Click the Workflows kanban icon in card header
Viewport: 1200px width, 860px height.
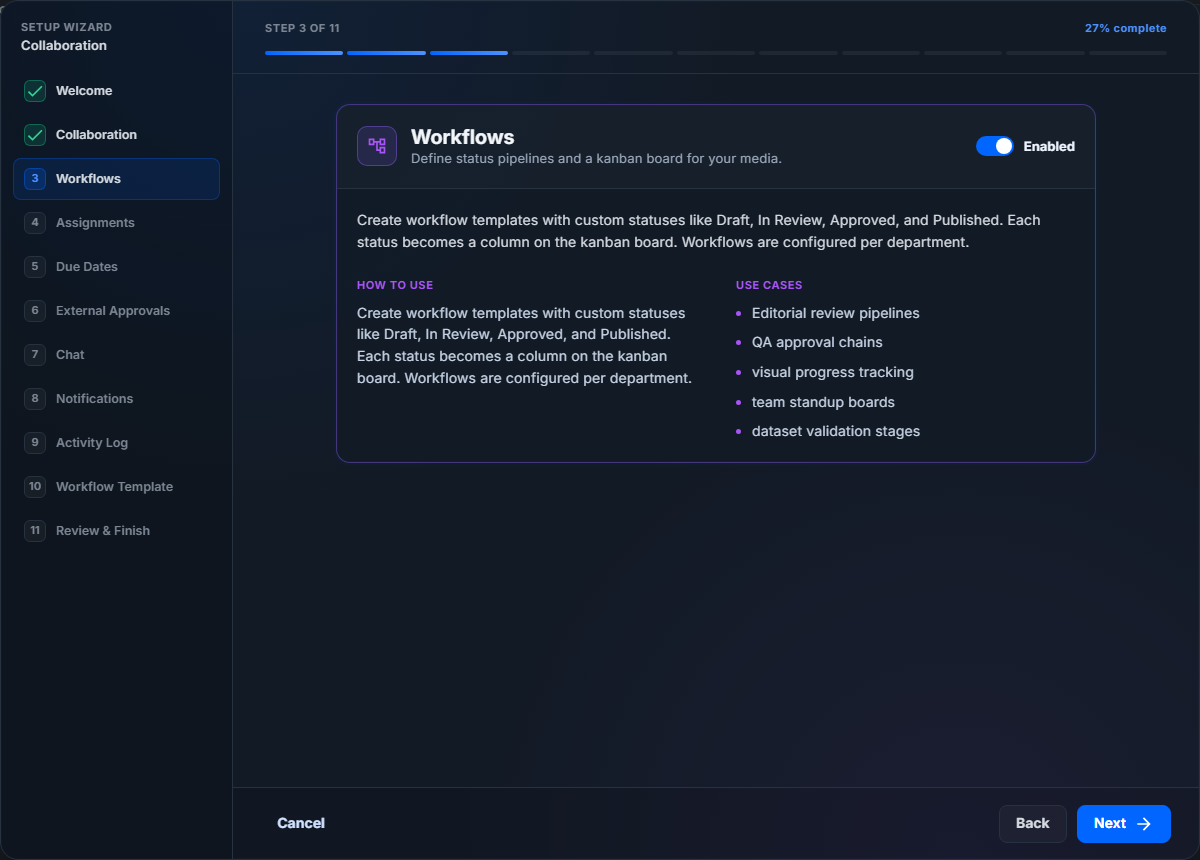[377, 146]
